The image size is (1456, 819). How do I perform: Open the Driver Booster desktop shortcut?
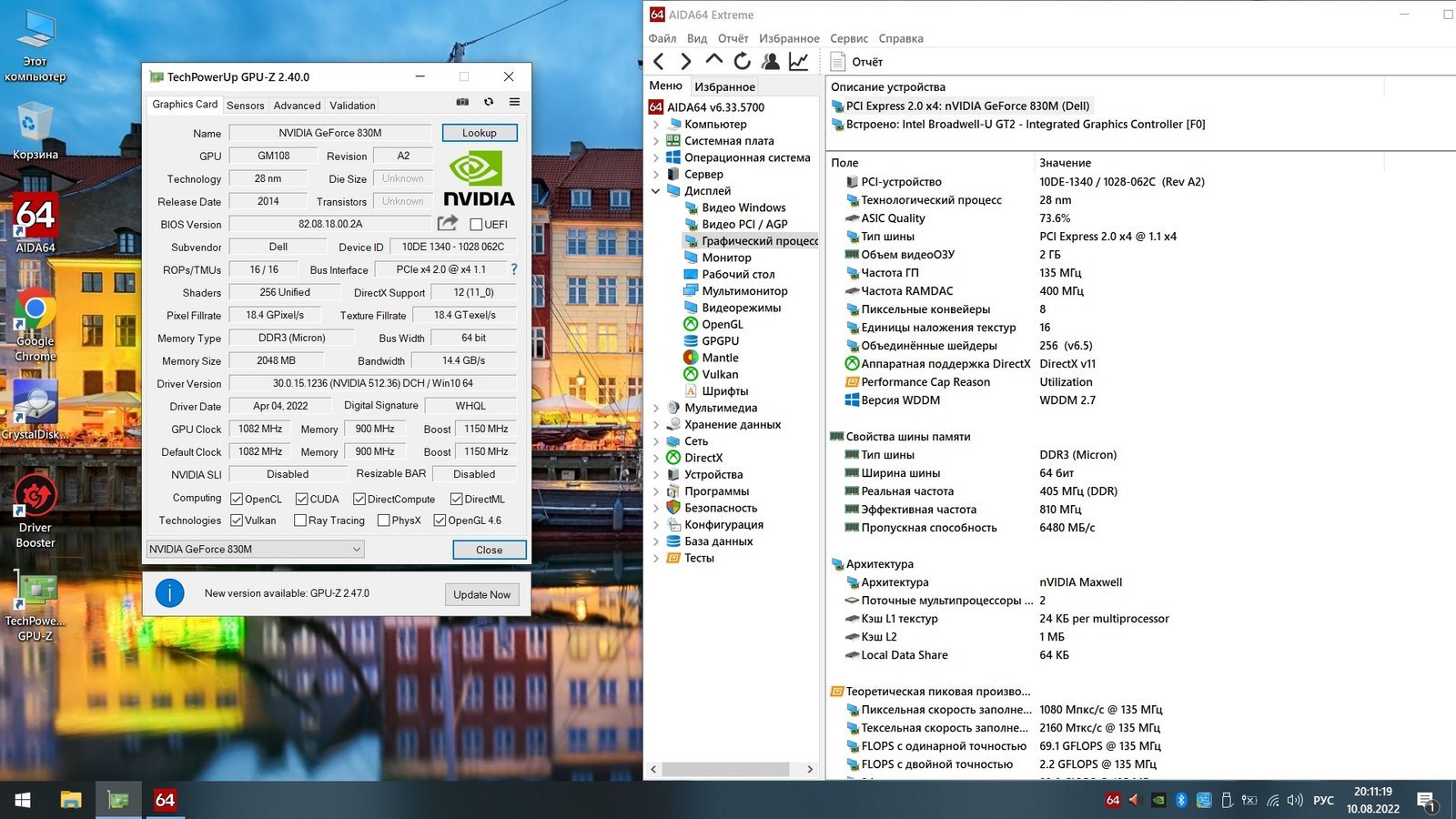[35, 511]
